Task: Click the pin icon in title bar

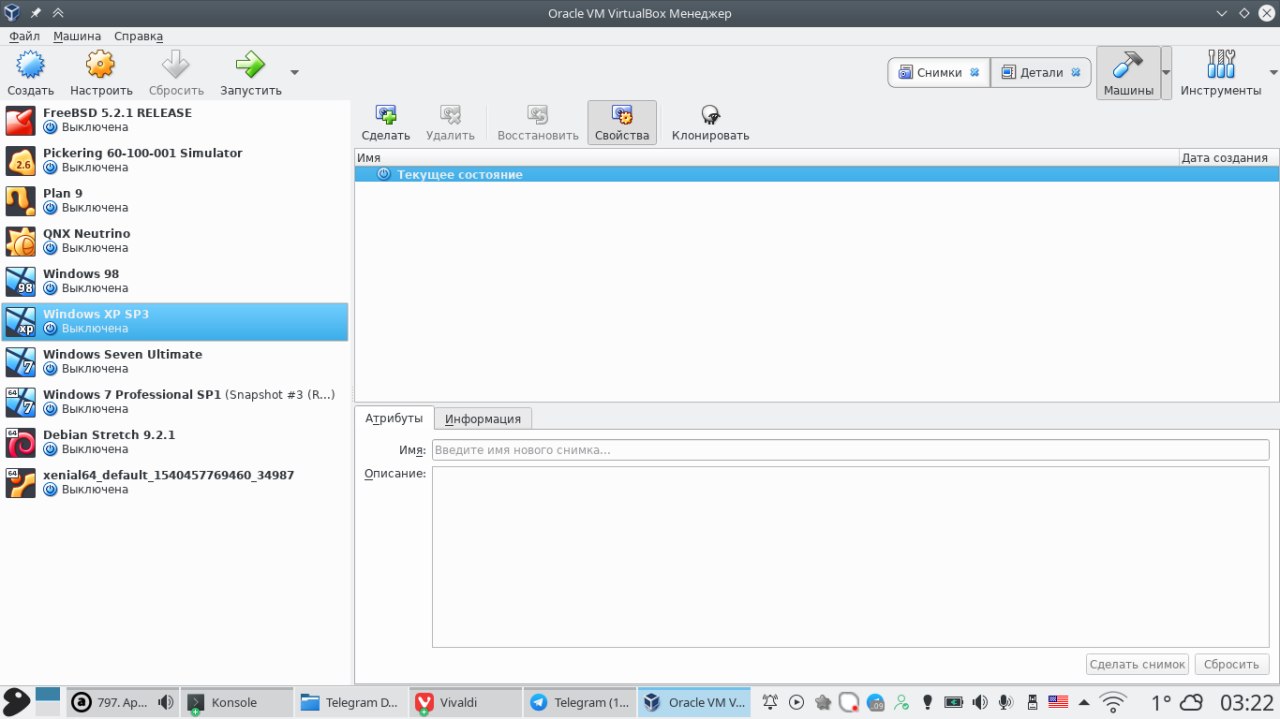Action: 36,13
